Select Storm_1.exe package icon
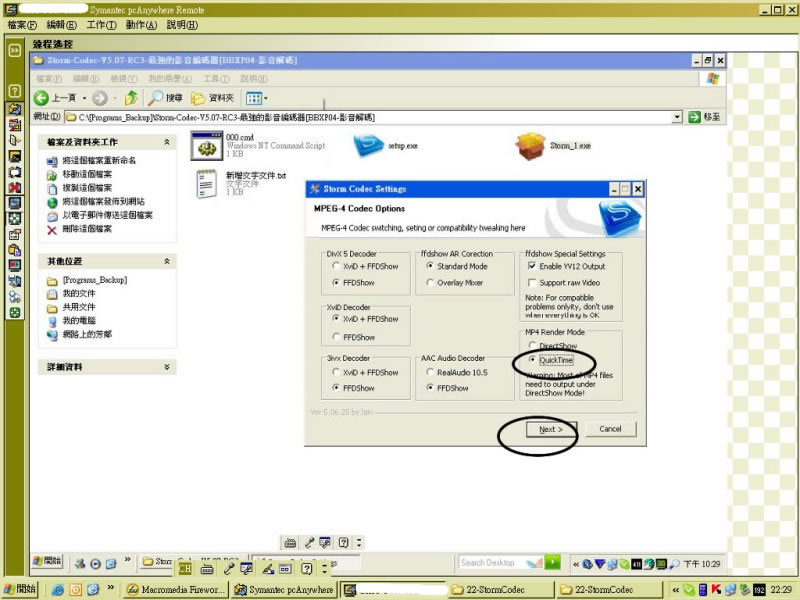Image resolution: width=800 pixels, height=600 pixels. (x=531, y=145)
